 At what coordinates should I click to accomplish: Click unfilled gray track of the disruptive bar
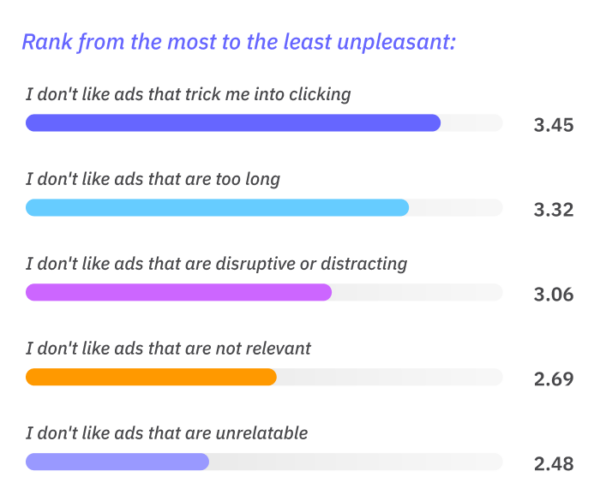pyautogui.click(x=417, y=292)
